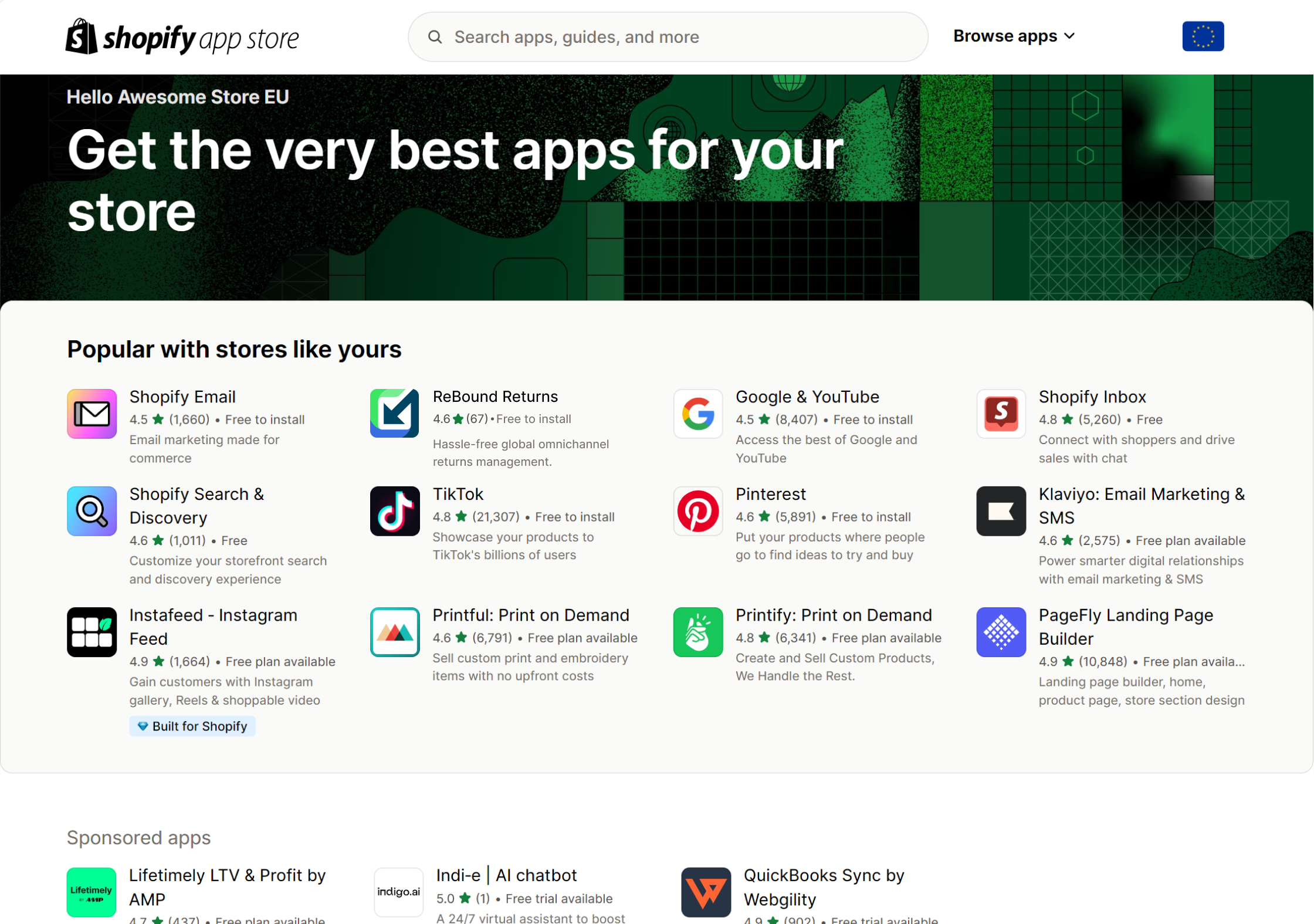This screenshot has height=924, width=1314.
Task: Expand the Browse apps dropdown
Action: [1014, 36]
